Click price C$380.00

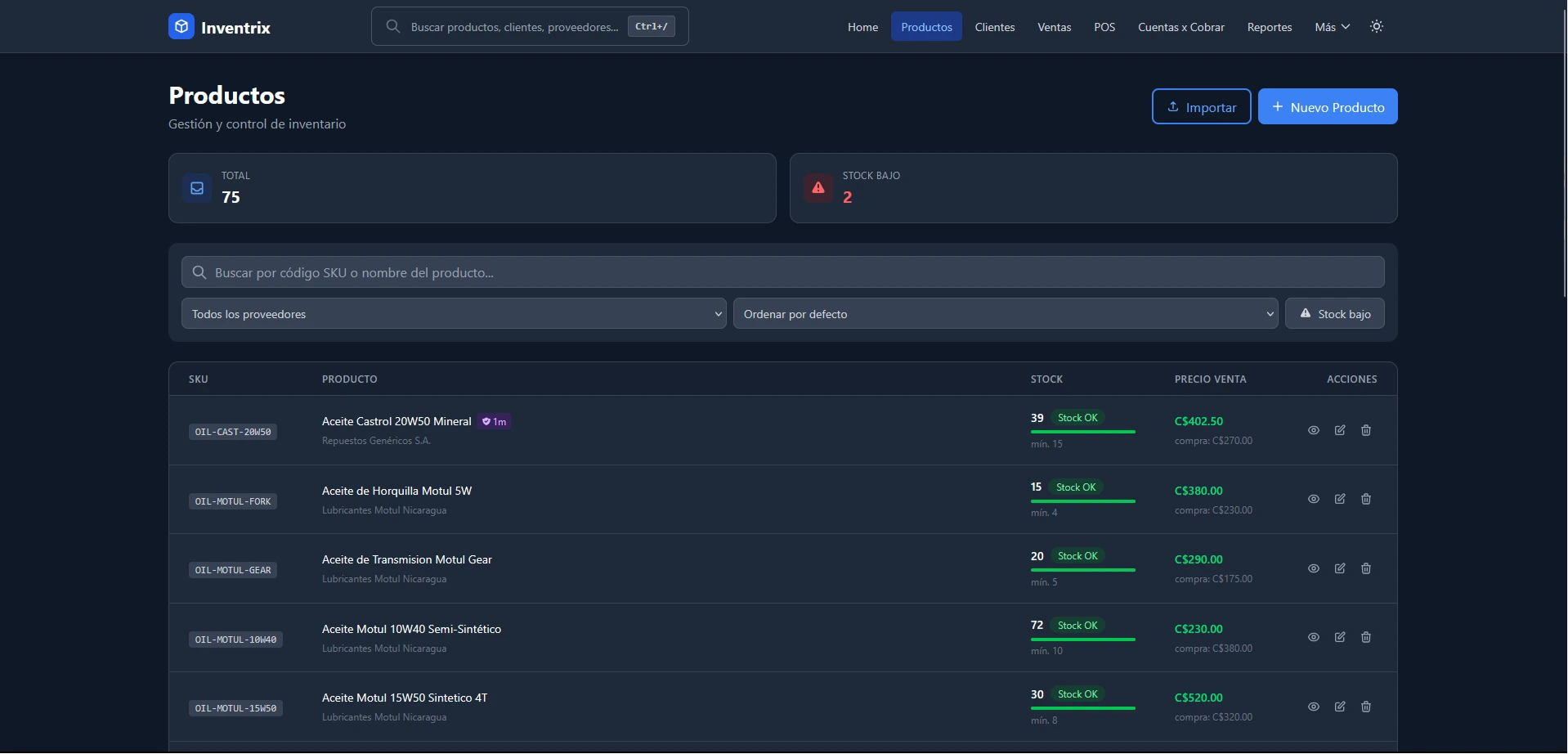[1198, 491]
